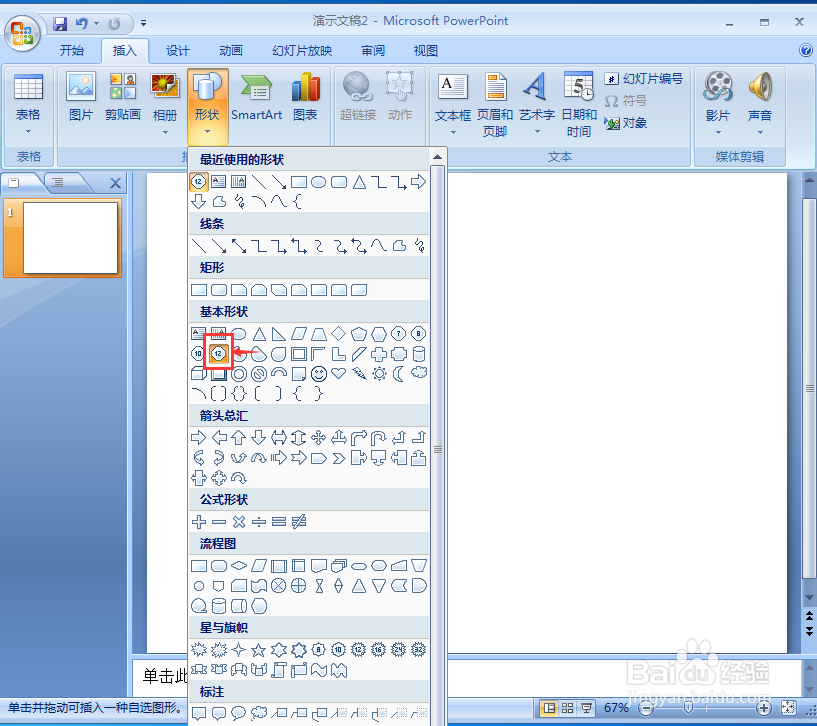
Task: Open PowerPoint help
Action: click(x=806, y=50)
